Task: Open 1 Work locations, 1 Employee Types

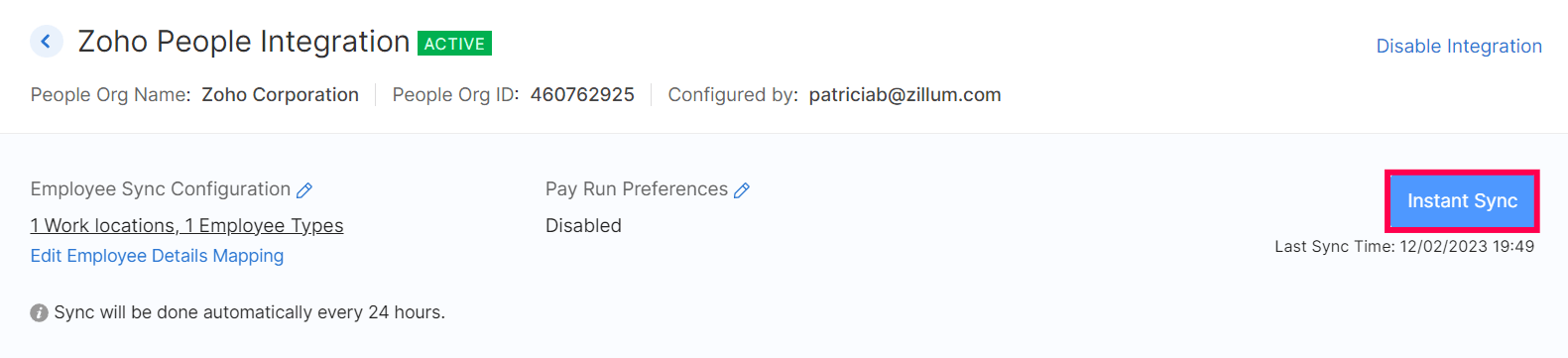Action: (x=186, y=226)
